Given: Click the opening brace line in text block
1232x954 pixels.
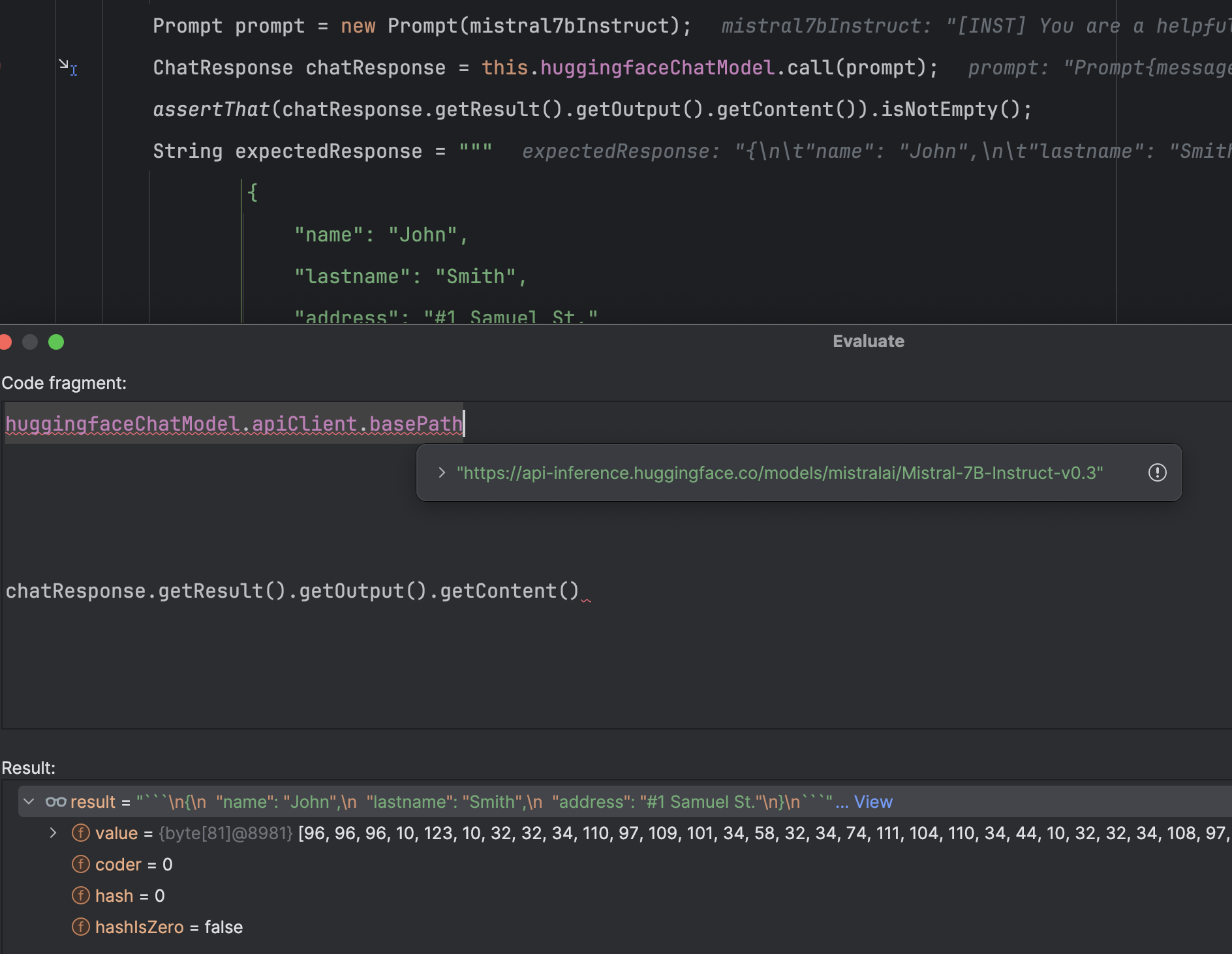Looking at the screenshot, I should [253, 192].
